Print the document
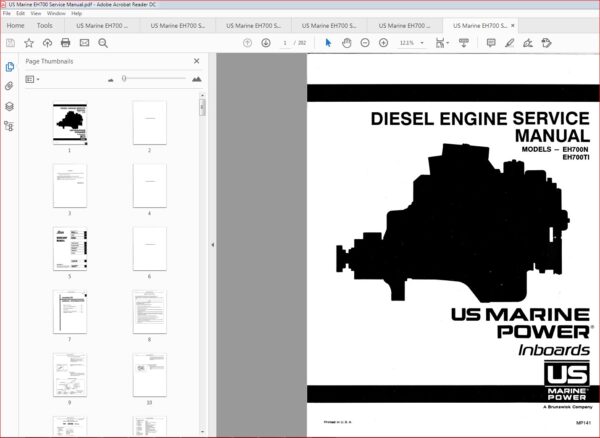 [65, 43]
